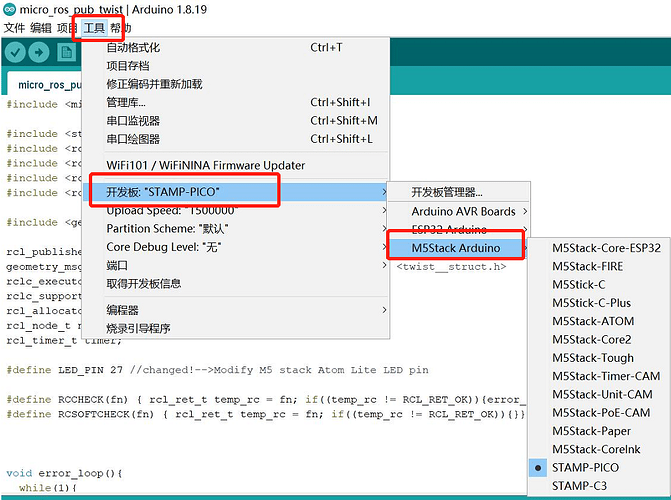671x500 pixels.
Task: Click the "void error_loop(){" code line
Action: (x=64, y=473)
